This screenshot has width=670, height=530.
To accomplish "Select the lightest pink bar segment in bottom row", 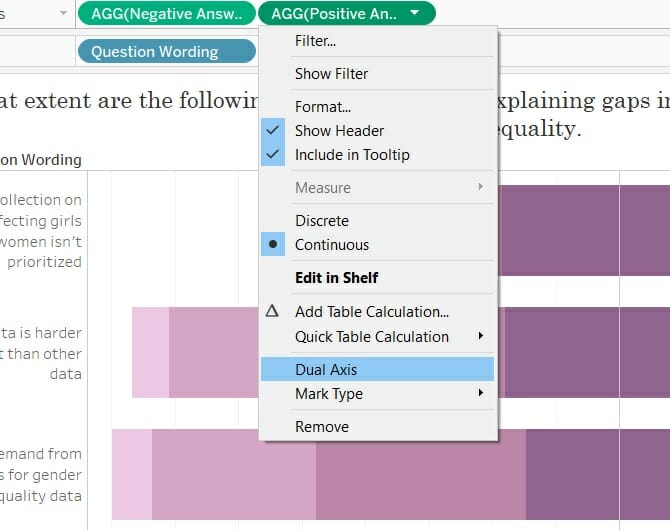I will [x=132, y=474].
